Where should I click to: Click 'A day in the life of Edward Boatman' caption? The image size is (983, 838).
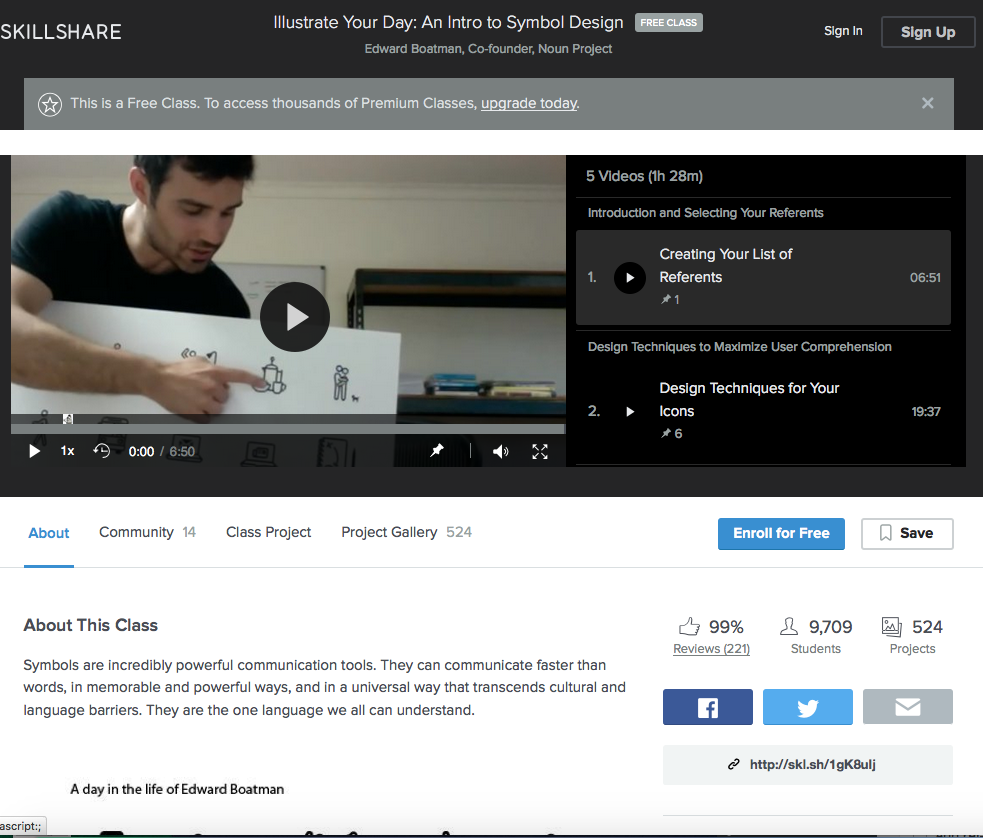(x=177, y=789)
